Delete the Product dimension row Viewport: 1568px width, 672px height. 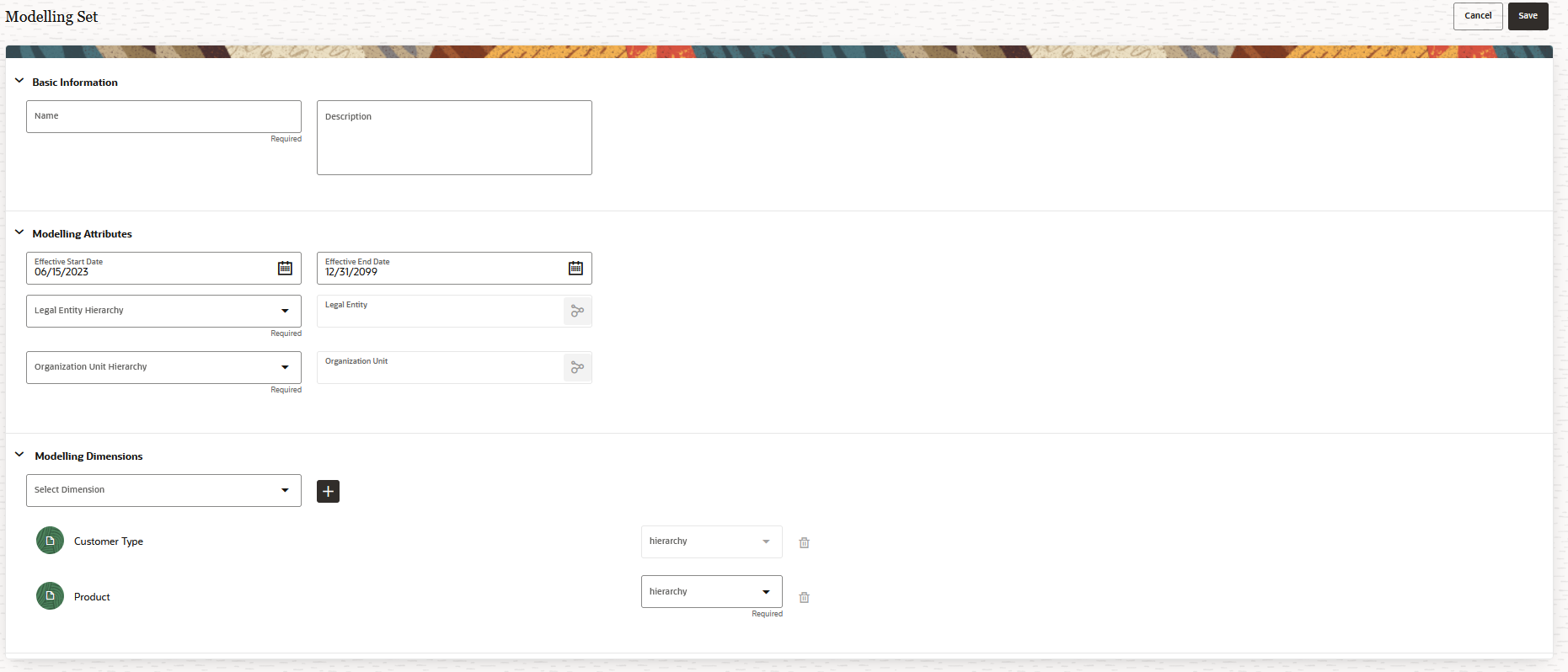pyautogui.click(x=804, y=597)
